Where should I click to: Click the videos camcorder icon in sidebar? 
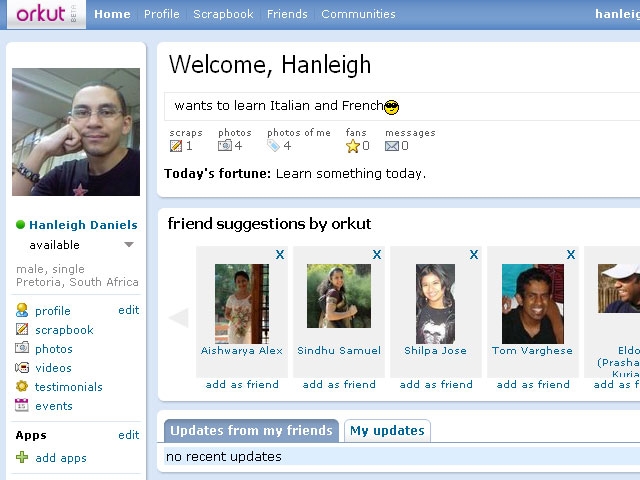(x=22, y=367)
